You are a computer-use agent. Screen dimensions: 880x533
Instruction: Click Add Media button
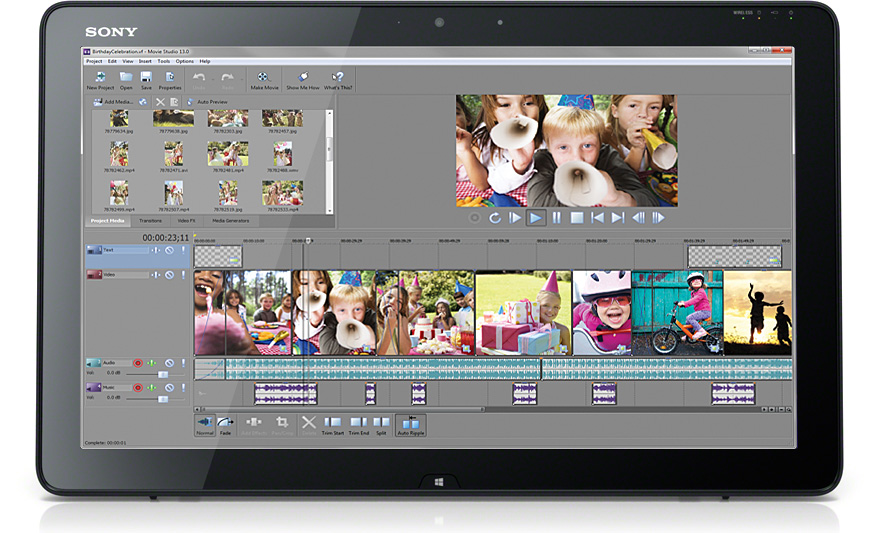113,102
